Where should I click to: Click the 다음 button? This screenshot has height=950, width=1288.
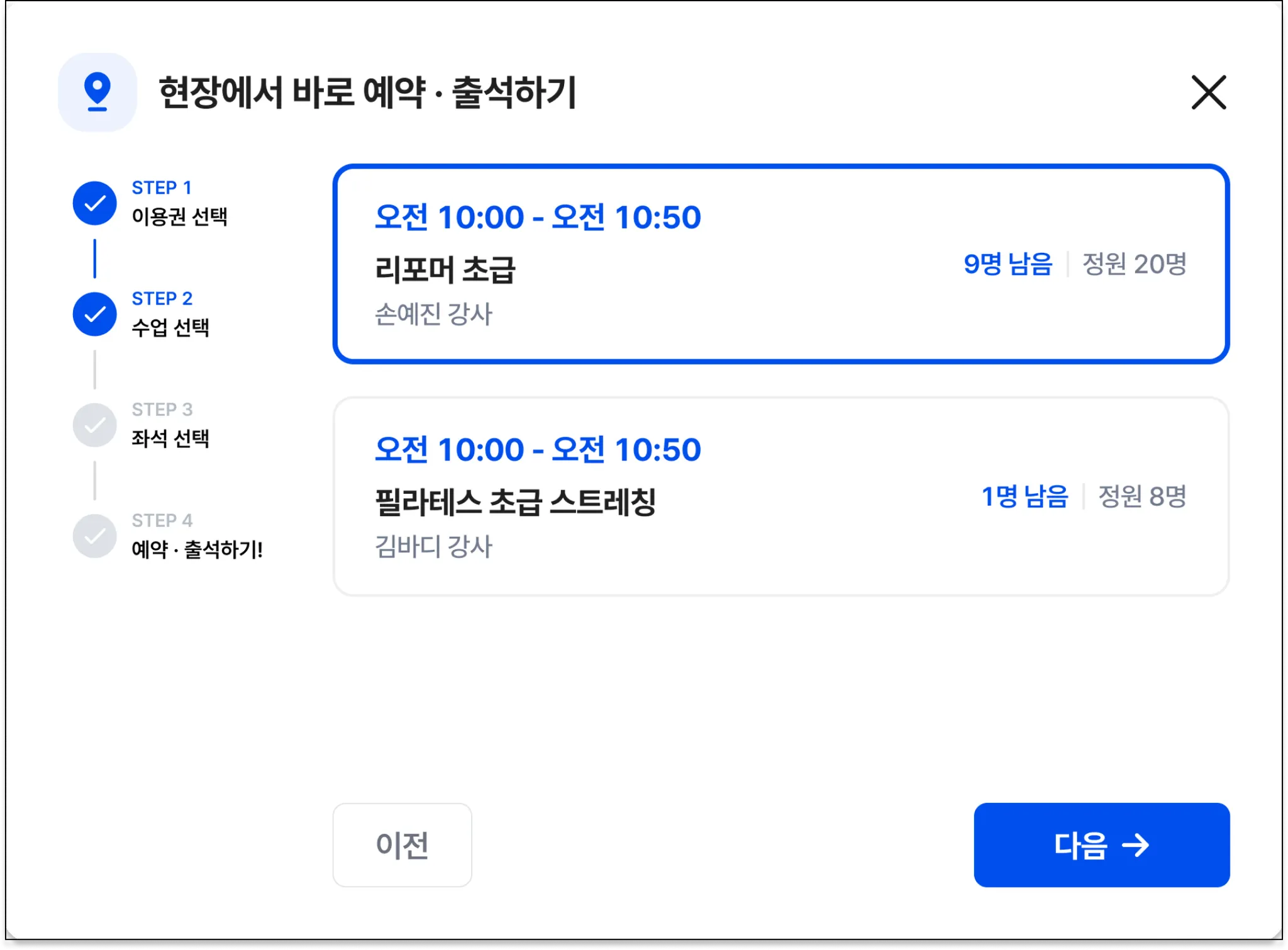pyautogui.click(x=1101, y=845)
